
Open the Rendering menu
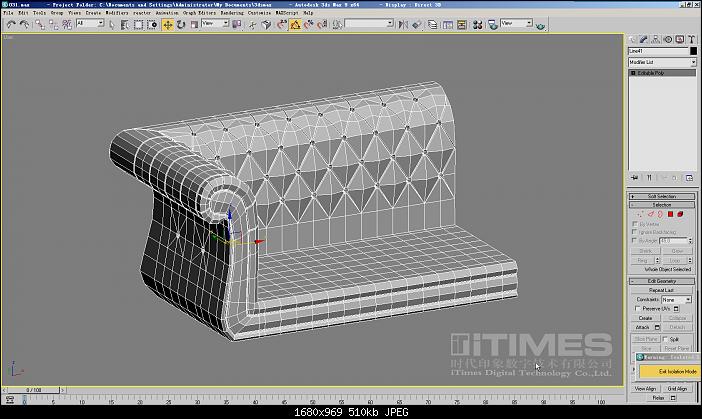coord(204,13)
